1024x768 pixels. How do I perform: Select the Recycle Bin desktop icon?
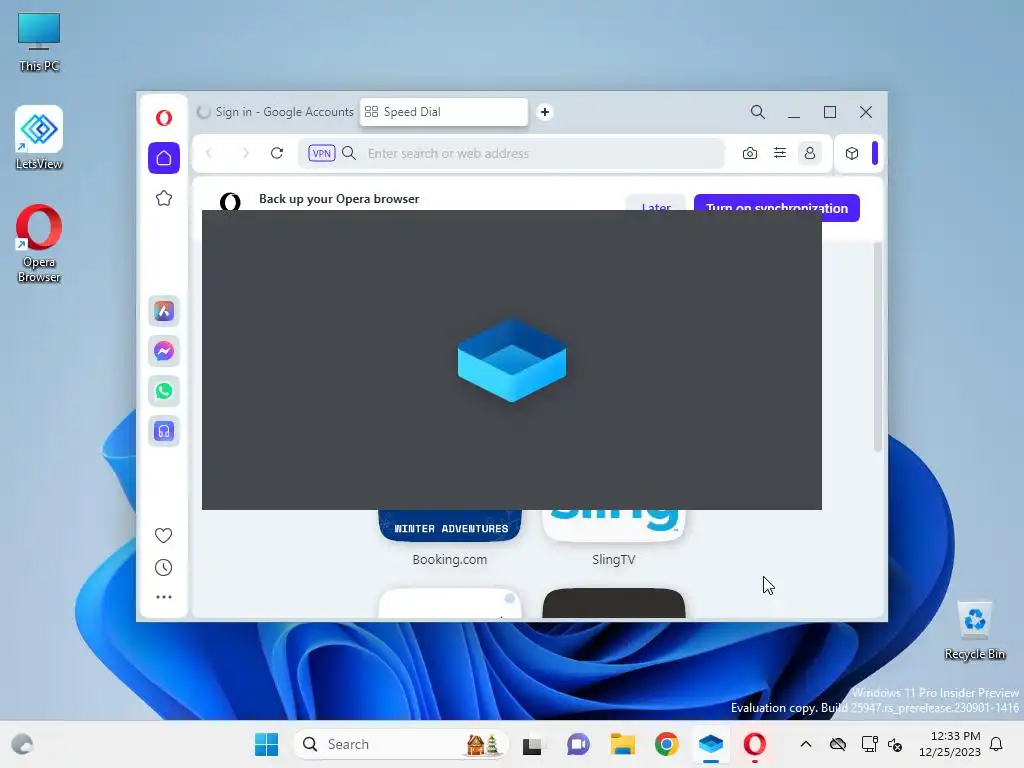pos(974,630)
